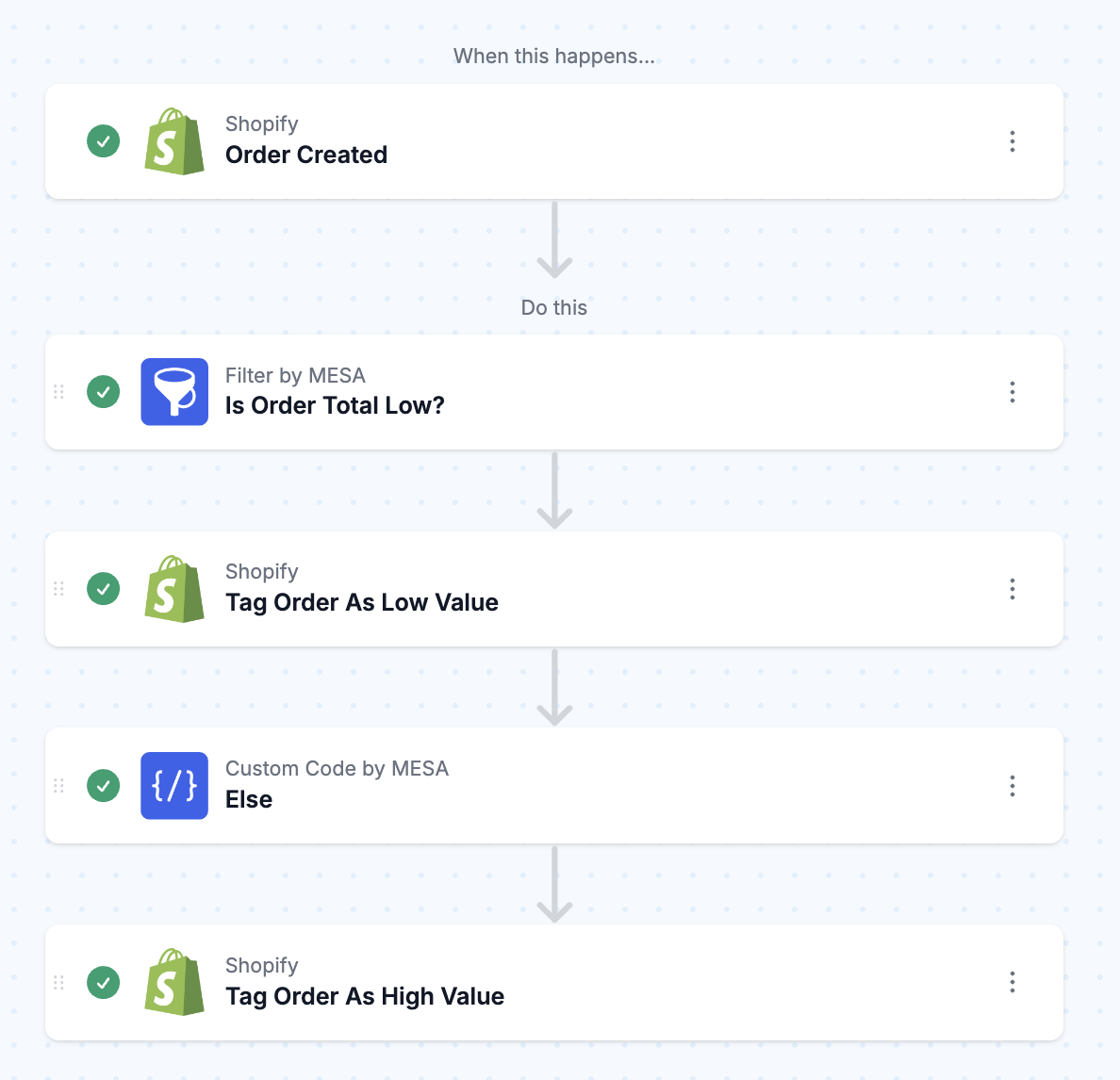Viewport: 1120px width, 1080px height.
Task: Click the drag handle beside the Else step
Action: pos(58,785)
